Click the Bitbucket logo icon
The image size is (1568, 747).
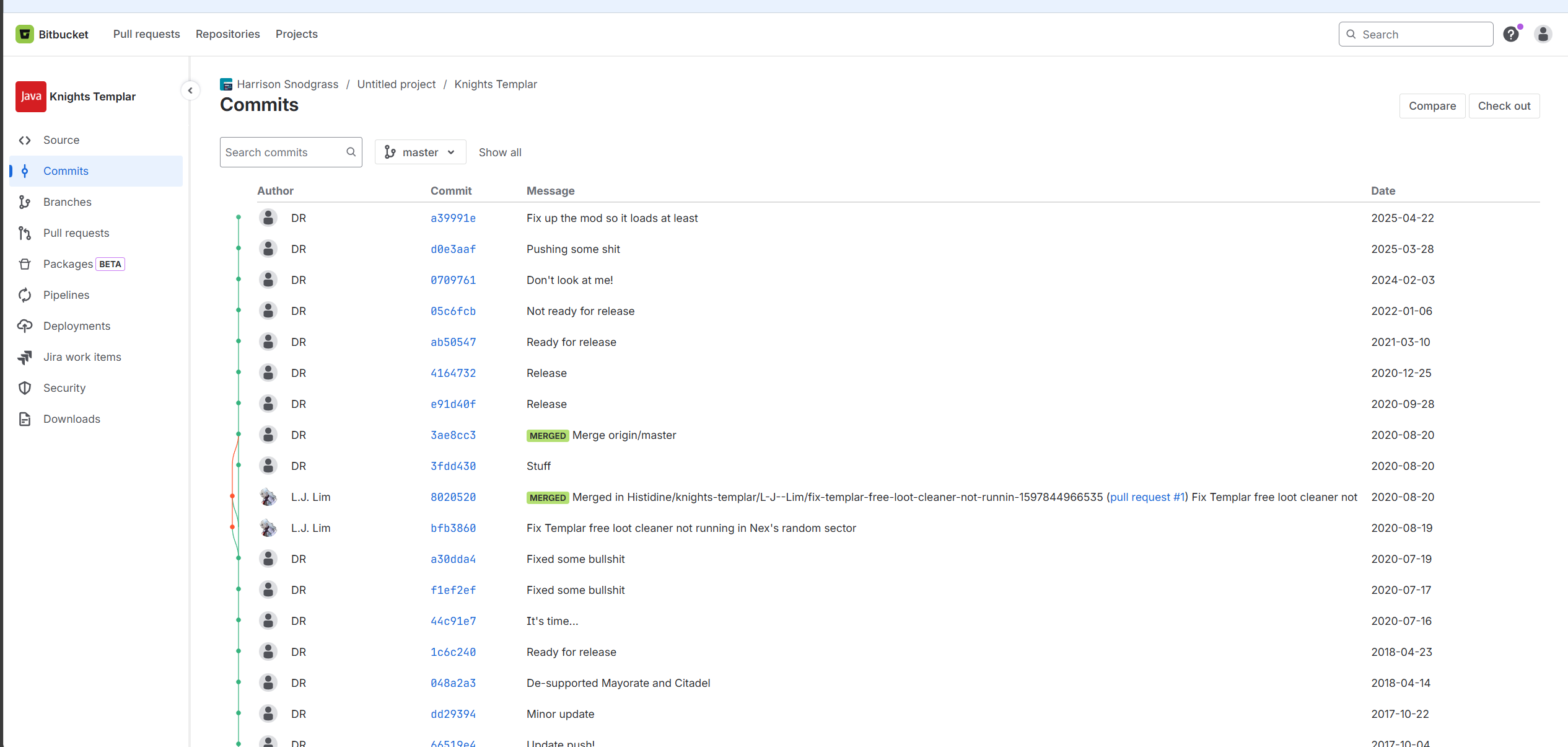pos(25,34)
